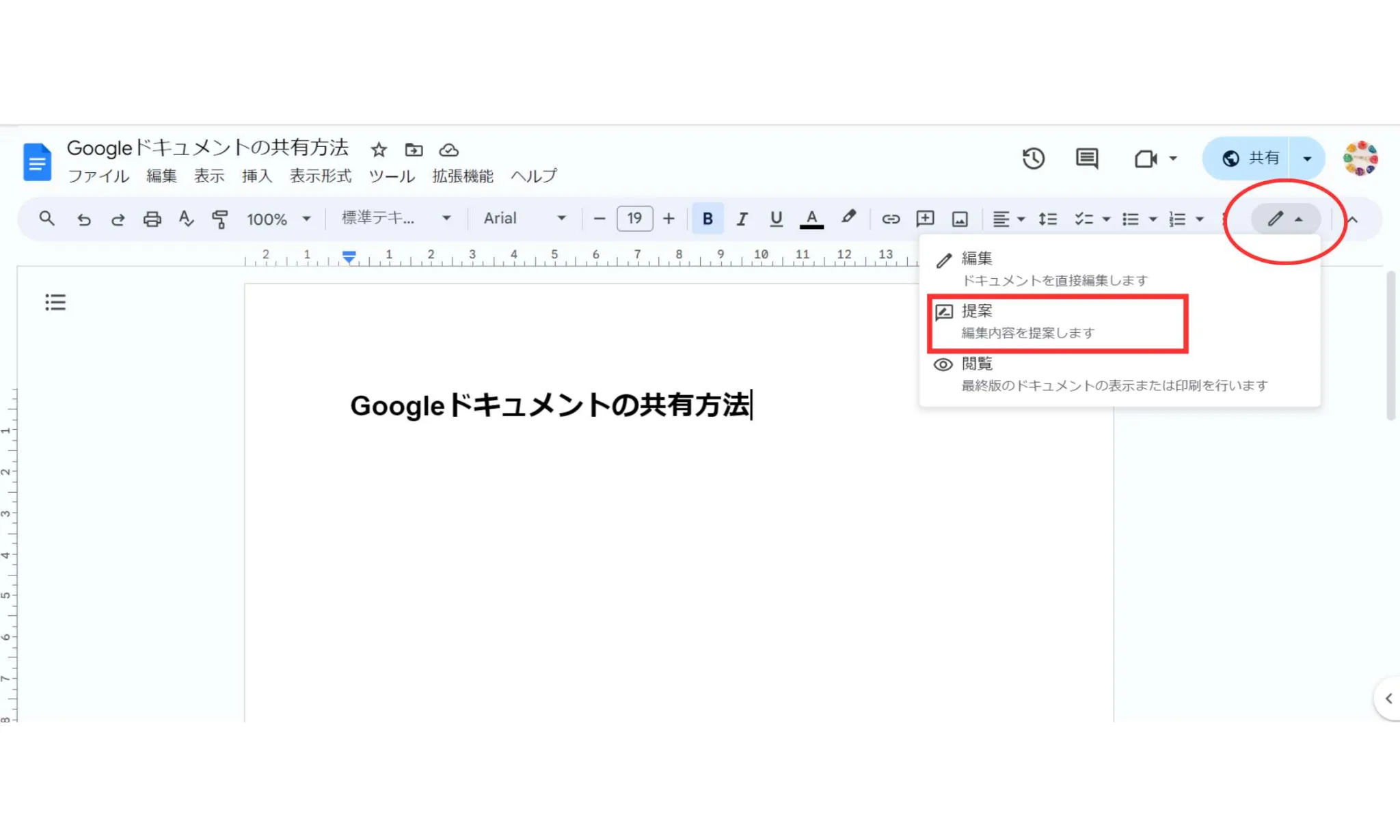Open bulleted list dropdown arrow
The image size is (1400, 840).
(1153, 219)
